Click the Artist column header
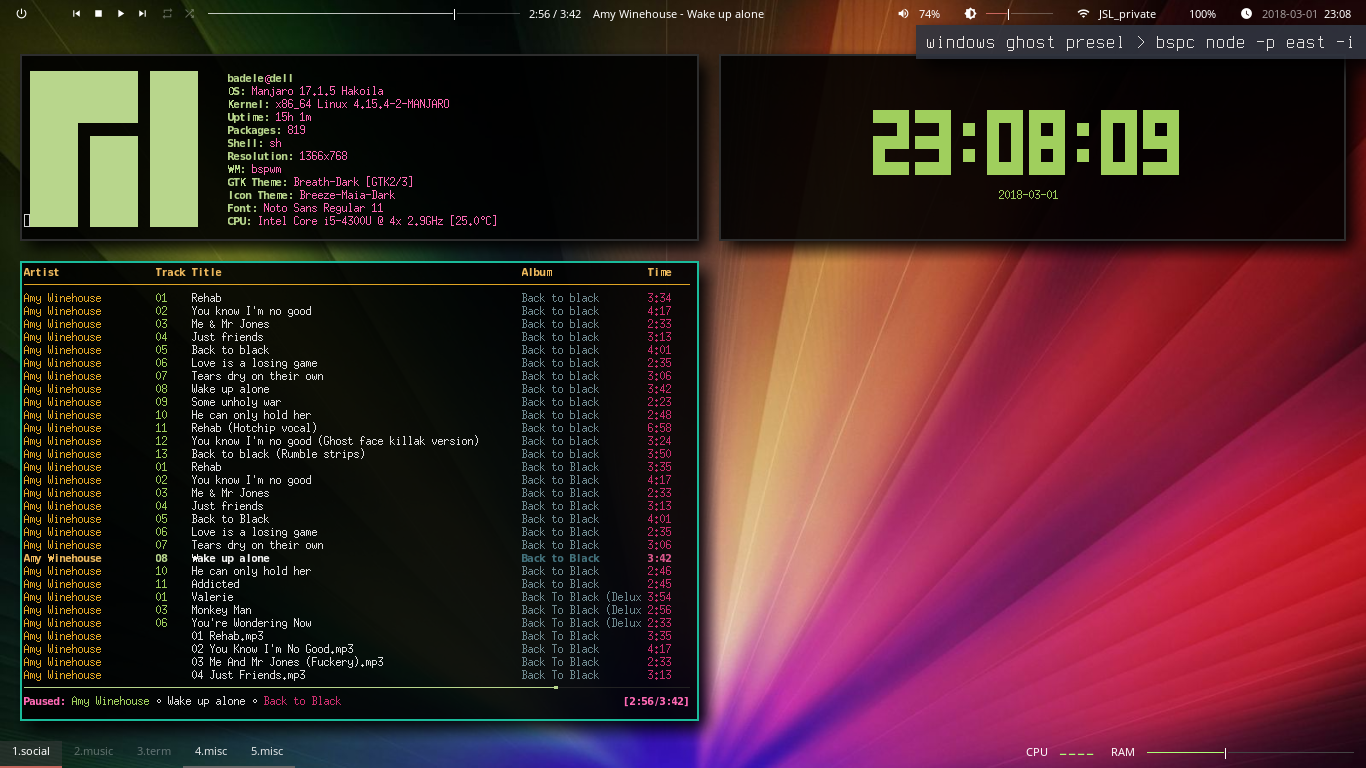 pyautogui.click(x=41, y=272)
